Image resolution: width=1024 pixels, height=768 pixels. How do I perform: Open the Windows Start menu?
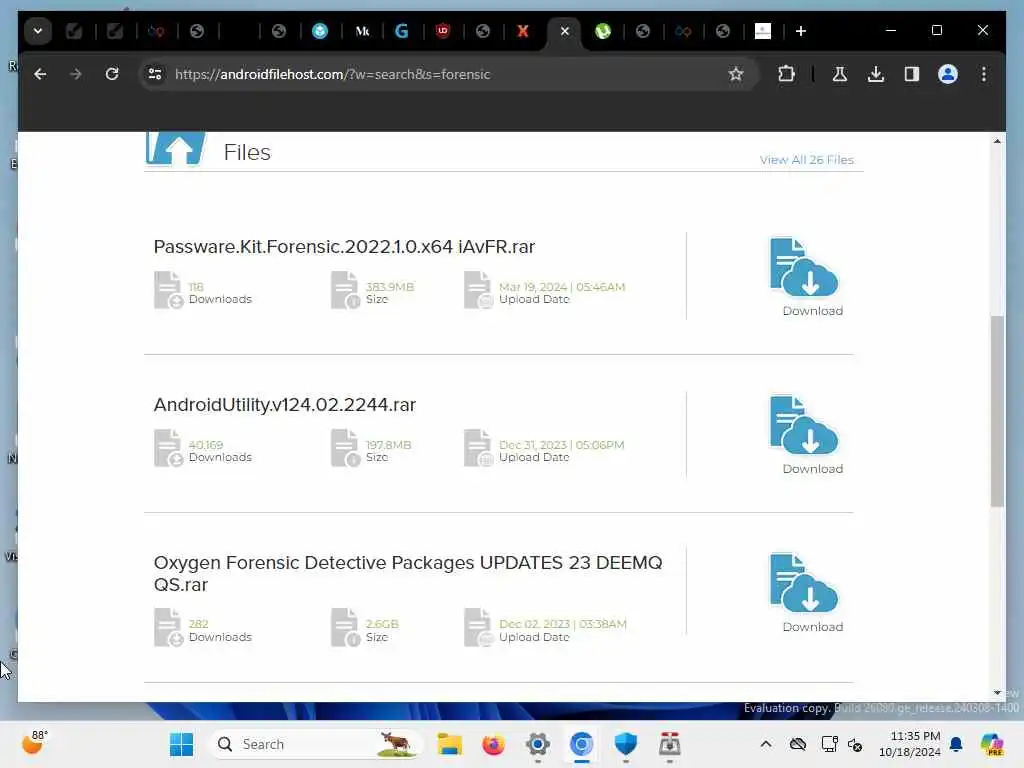[x=181, y=744]
